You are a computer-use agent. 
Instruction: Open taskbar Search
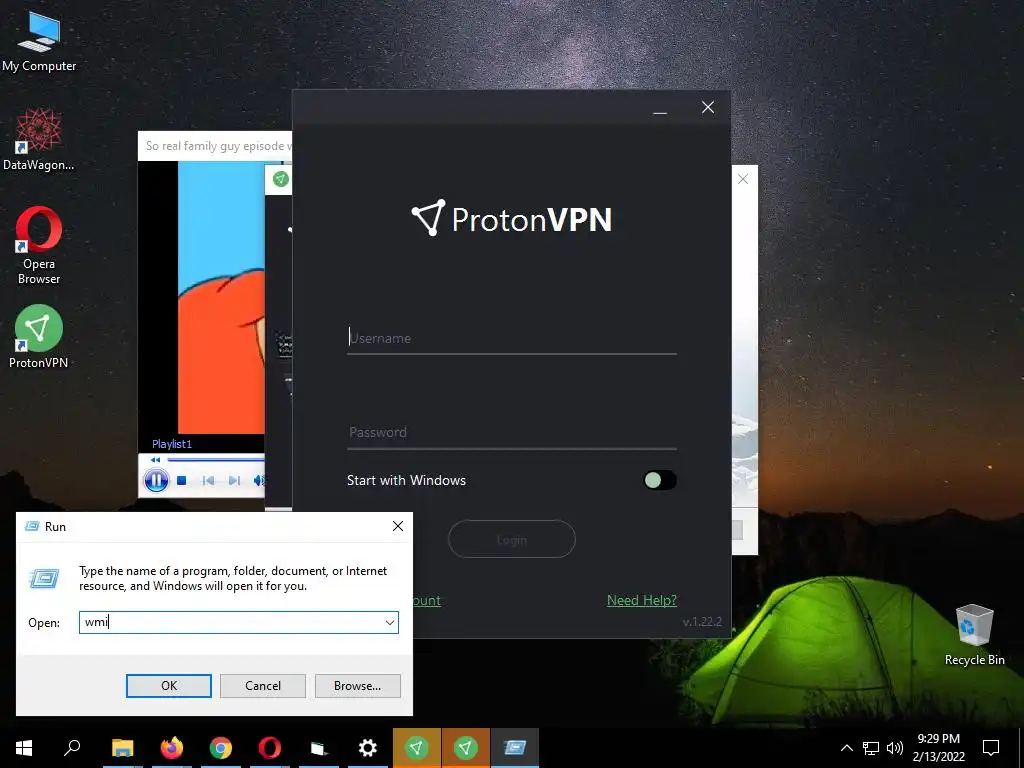[x=72, y=748]
